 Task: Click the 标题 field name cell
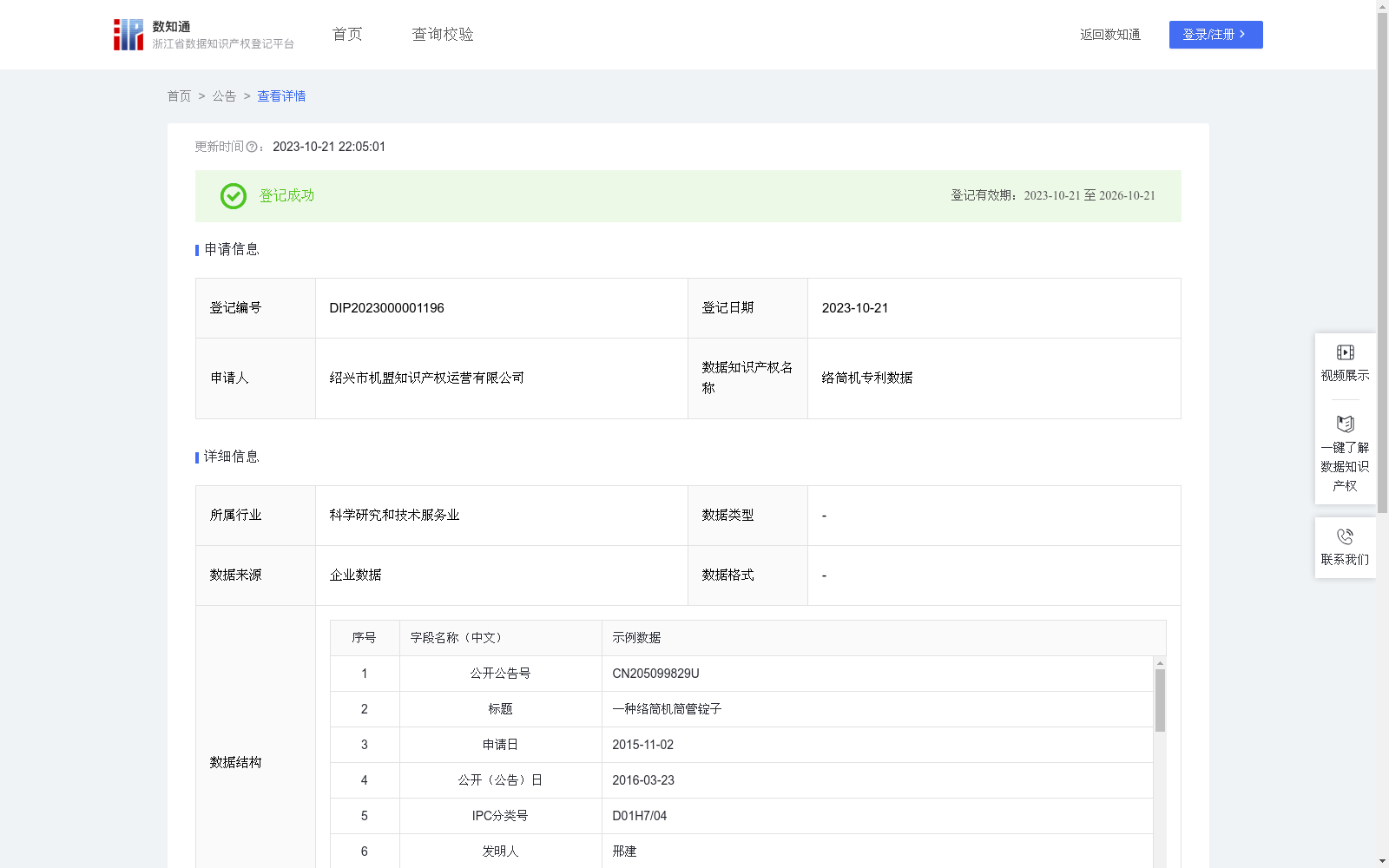tap(501, 709)
